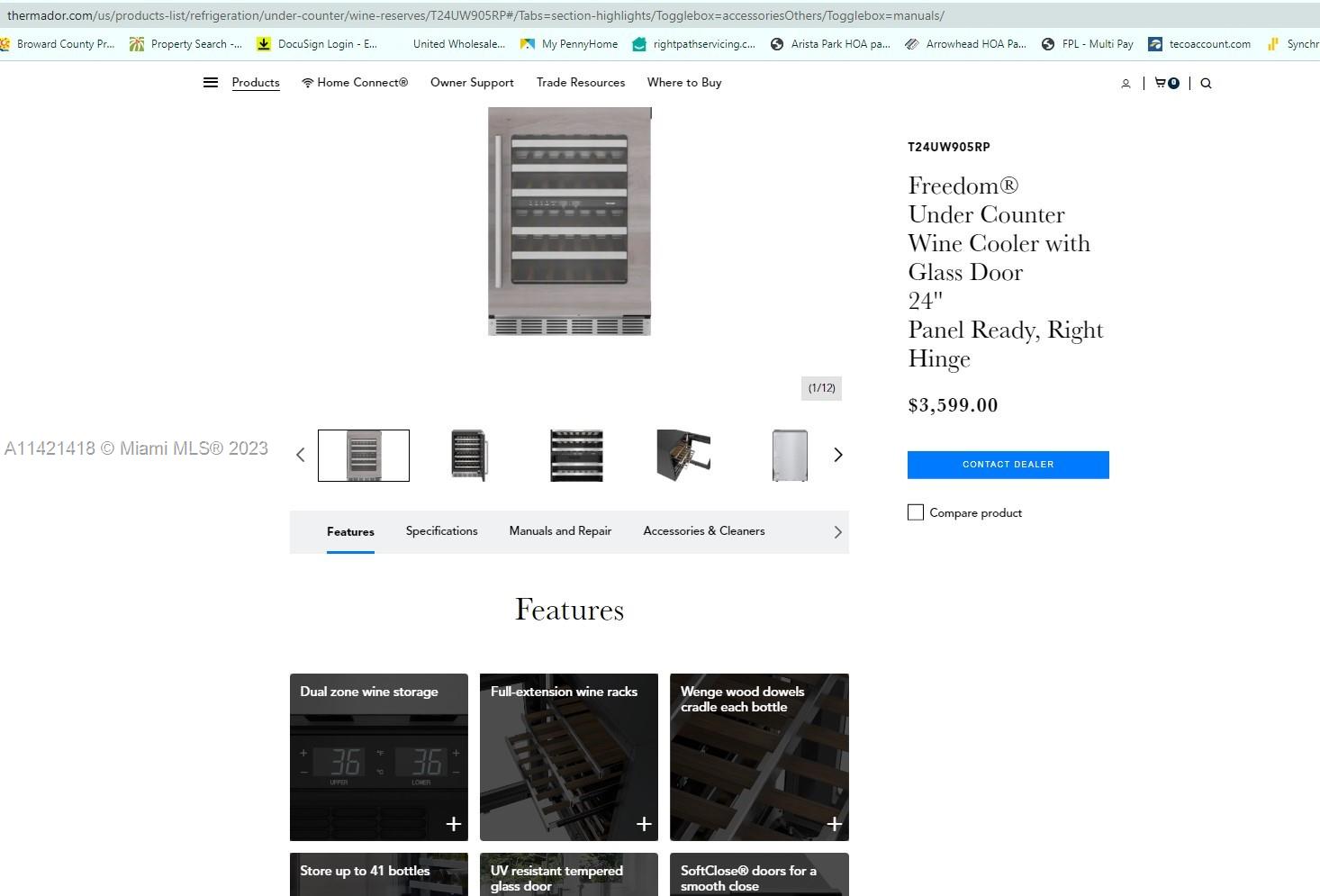Expand the Dual zone wine storage card
The width and height of the screenshot is (1320, 896).
(453, 824)
